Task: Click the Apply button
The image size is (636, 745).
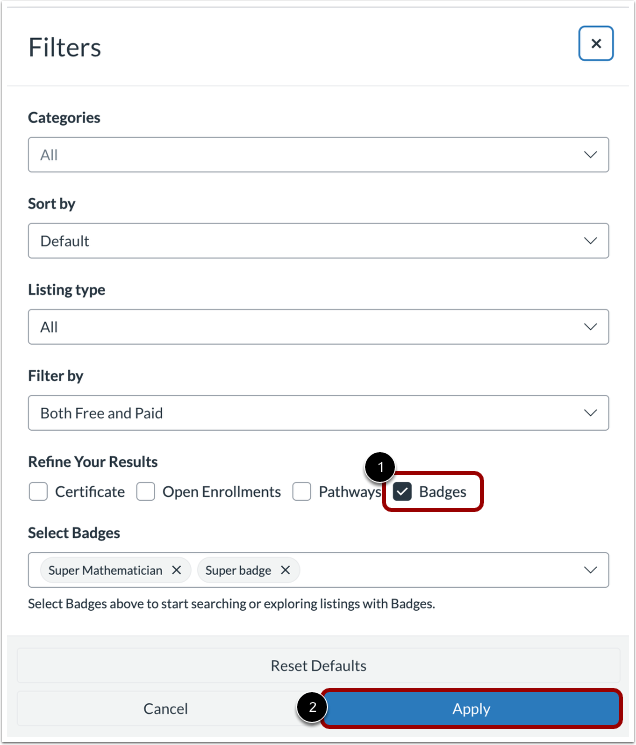Action: coord(471,708)
